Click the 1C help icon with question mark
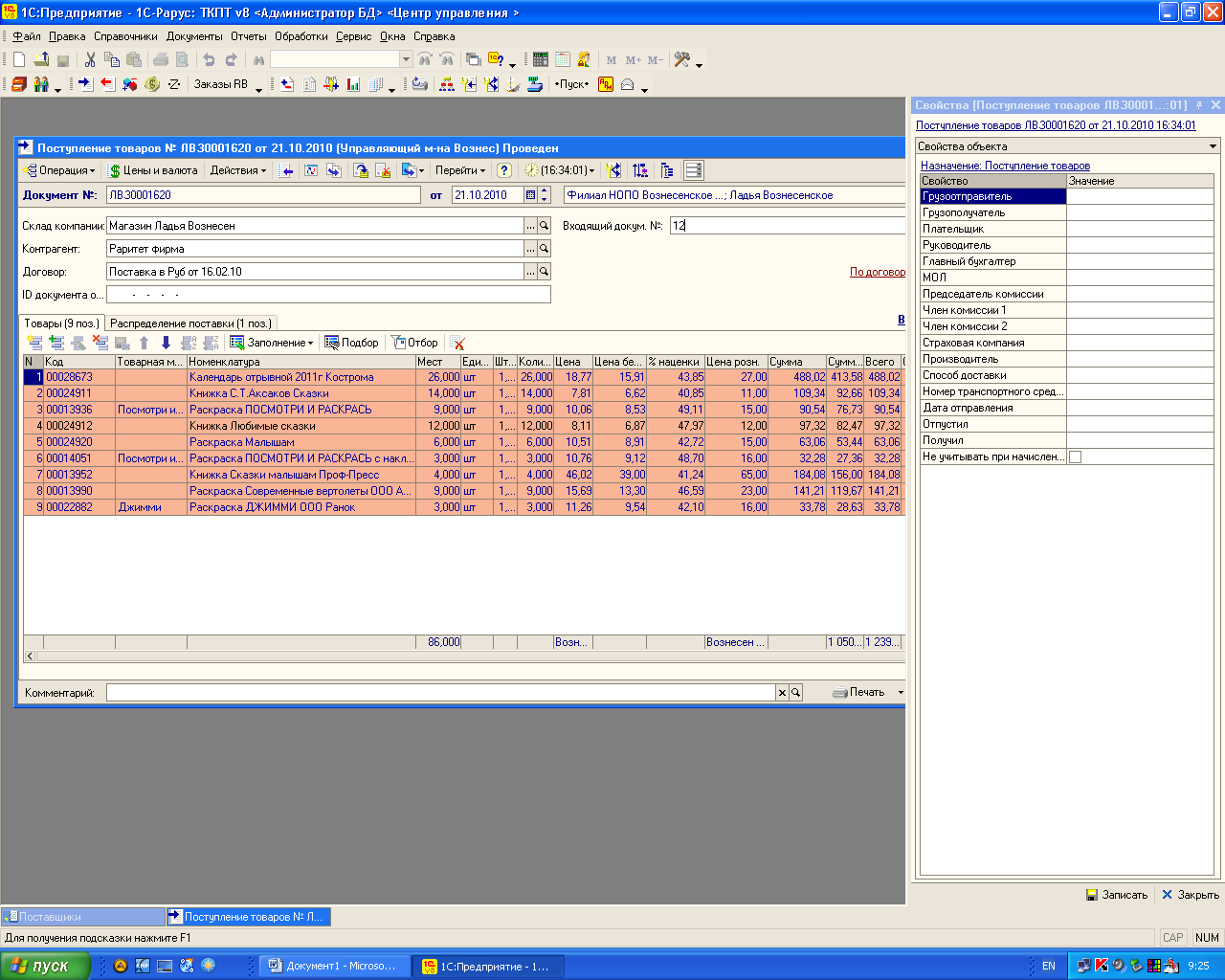 (496, 59)
